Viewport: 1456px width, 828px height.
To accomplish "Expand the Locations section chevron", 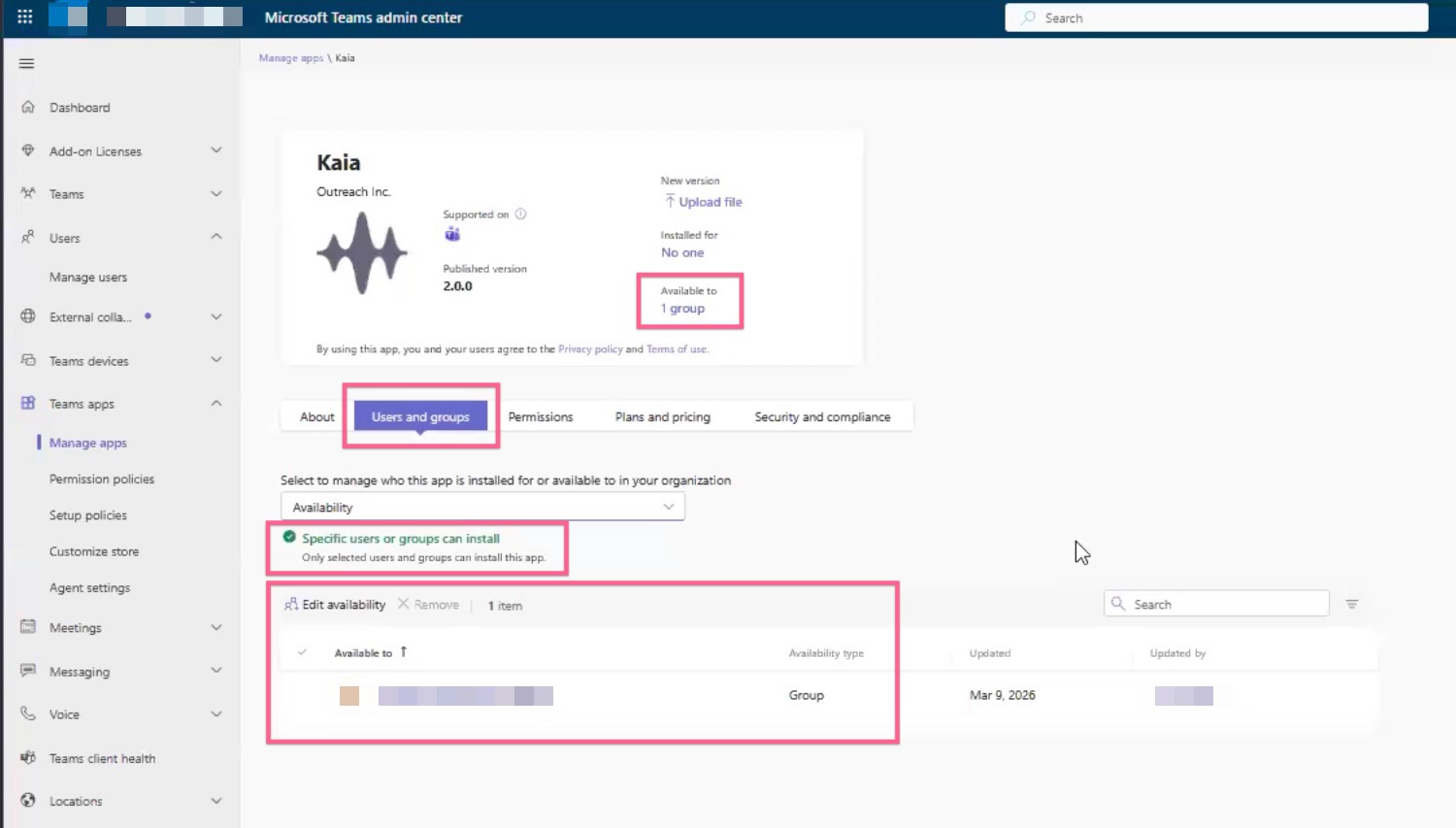I will coord(216,801).
